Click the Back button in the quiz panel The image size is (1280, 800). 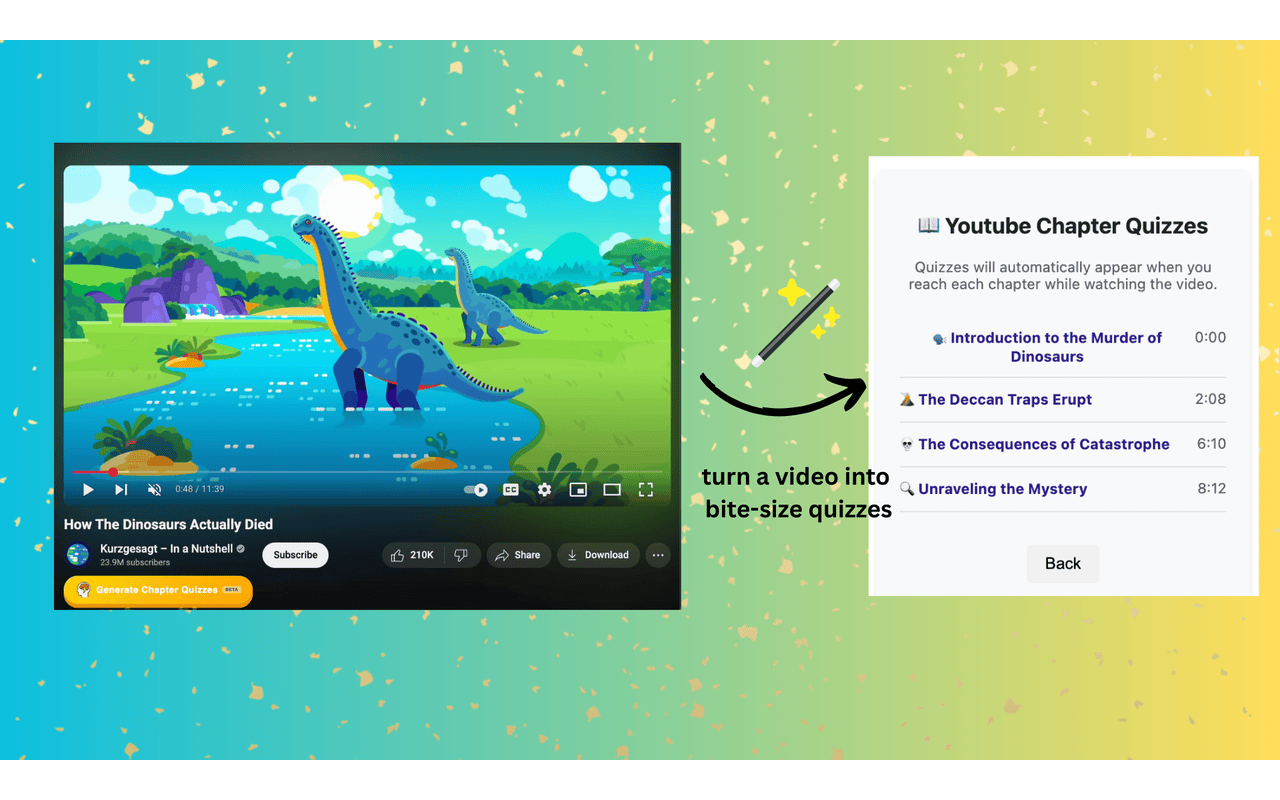point(1063,563)
